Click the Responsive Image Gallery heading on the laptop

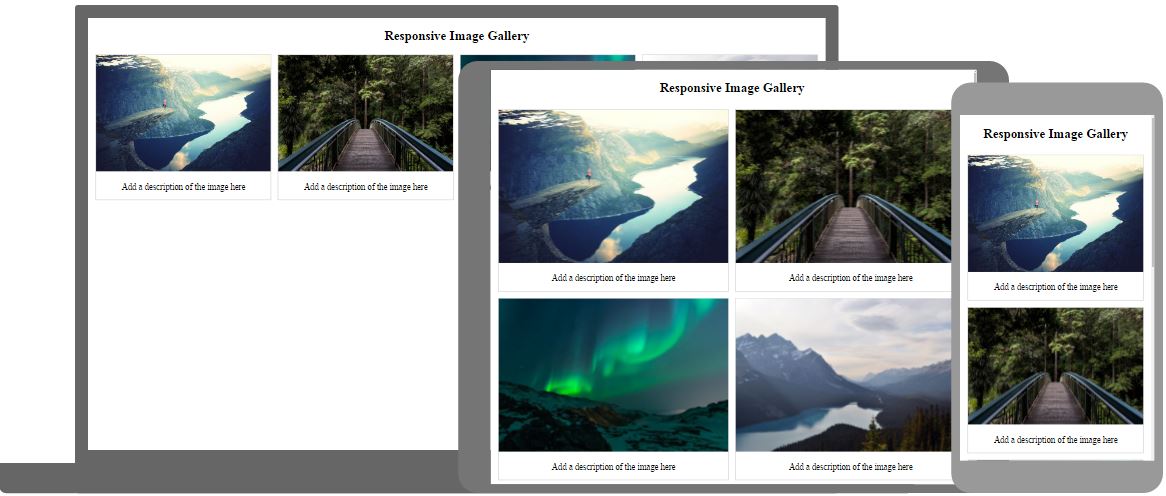click(456, 36)
